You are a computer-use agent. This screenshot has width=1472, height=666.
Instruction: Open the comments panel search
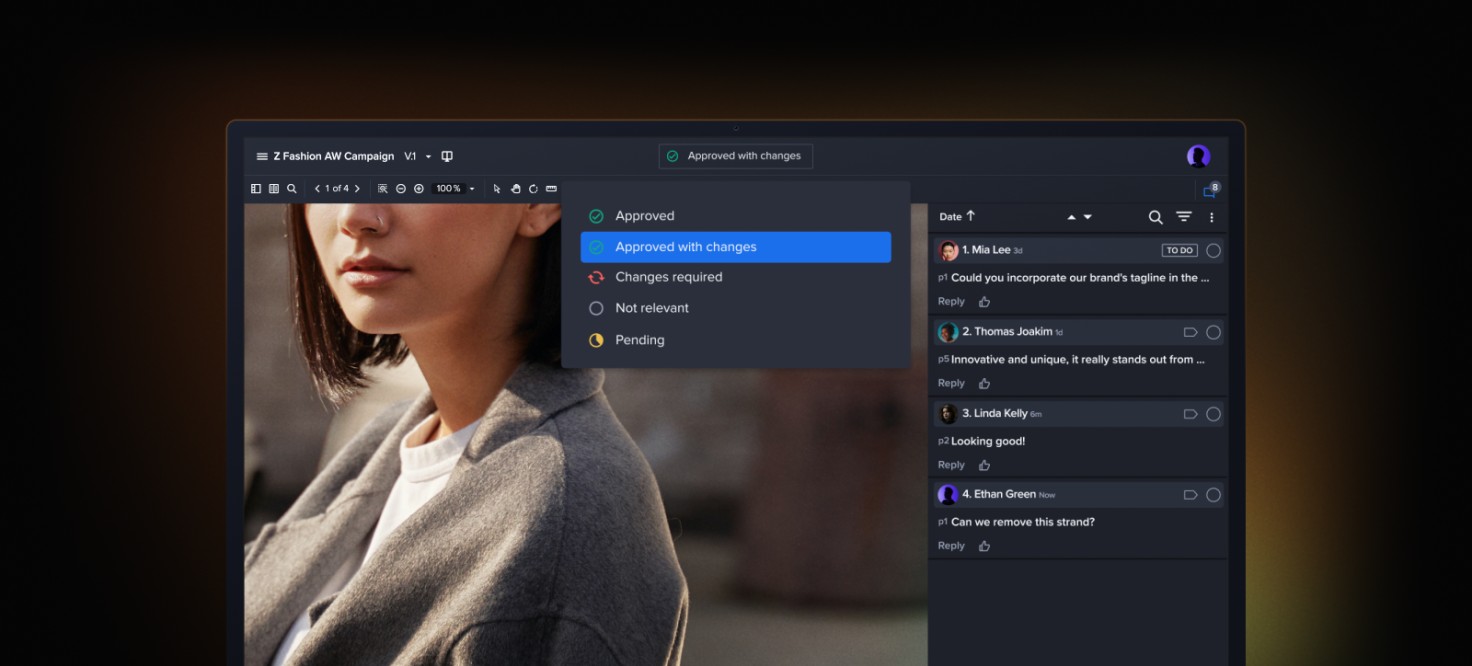point(1155,217)
